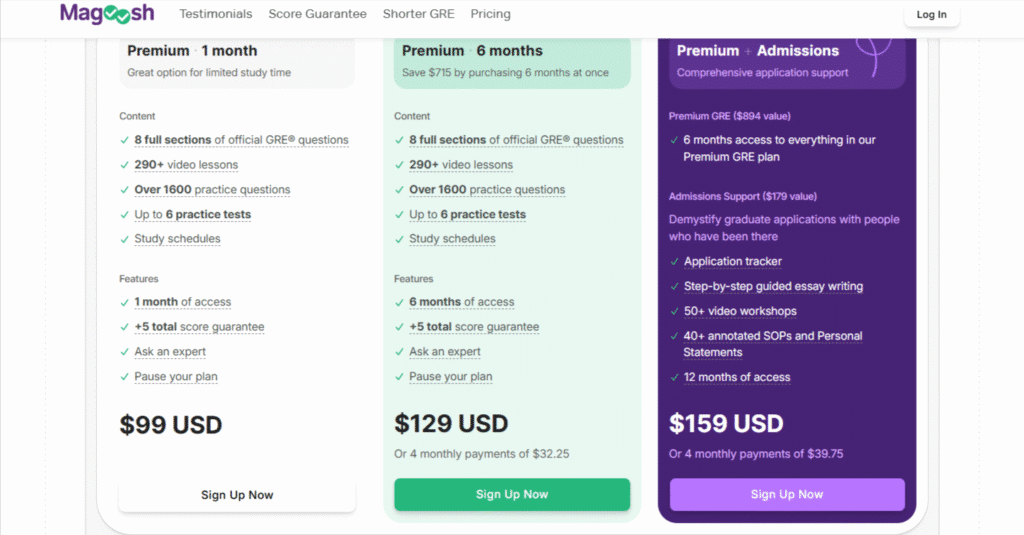1024x535 pixels.
Task: Open the Shorter GRE link
Action: [x=417, y=14]
